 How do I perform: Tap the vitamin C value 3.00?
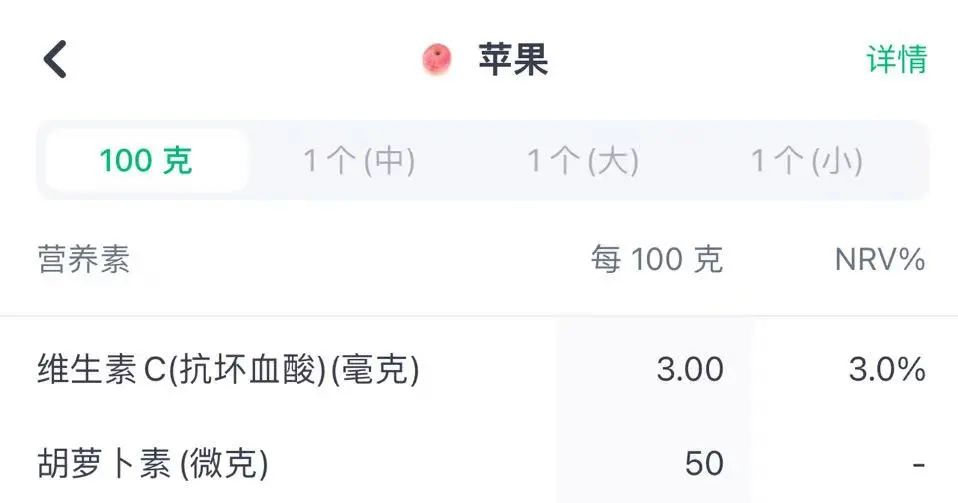click(690, 370)
